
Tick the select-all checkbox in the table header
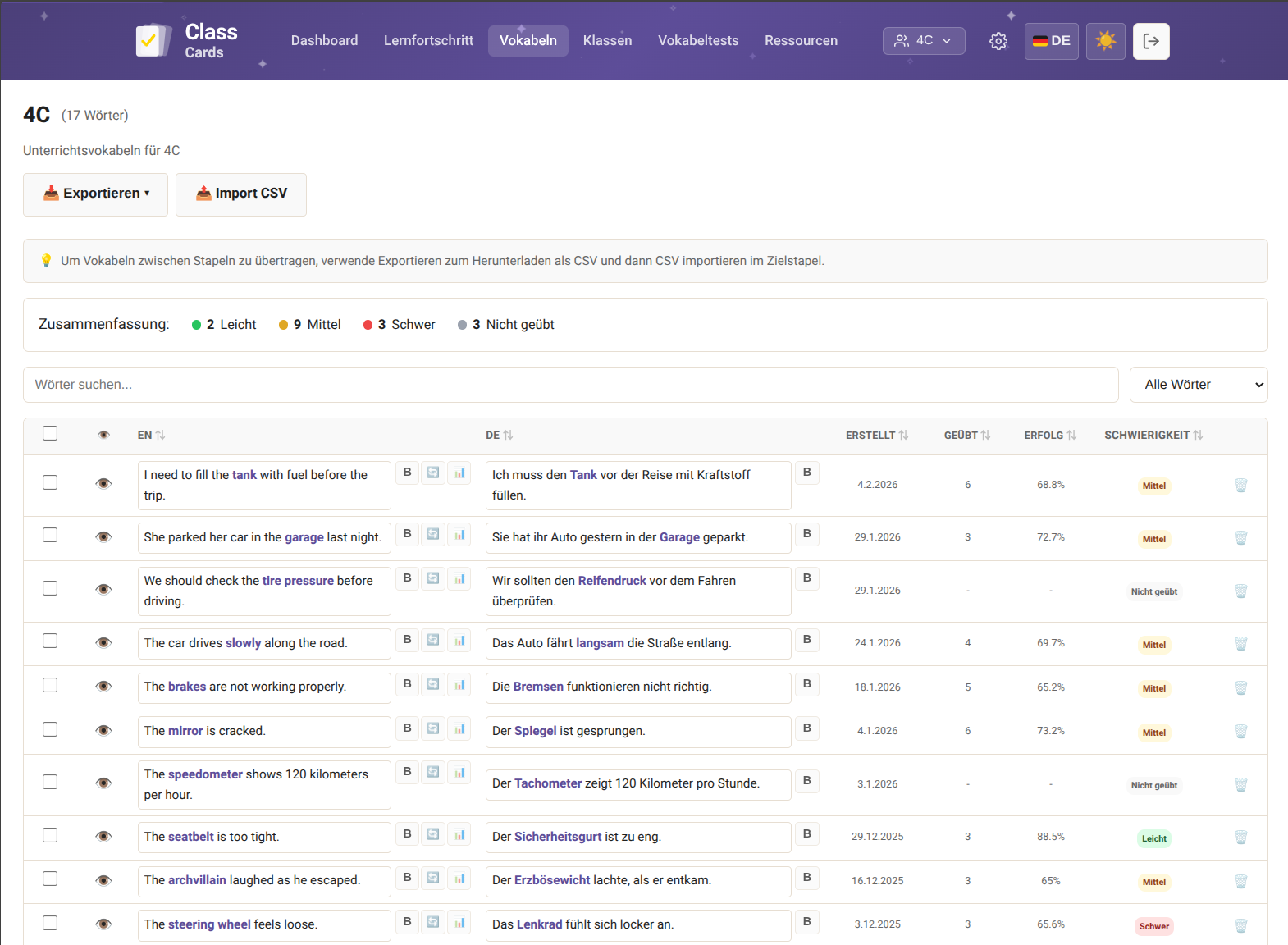[50, 434]
